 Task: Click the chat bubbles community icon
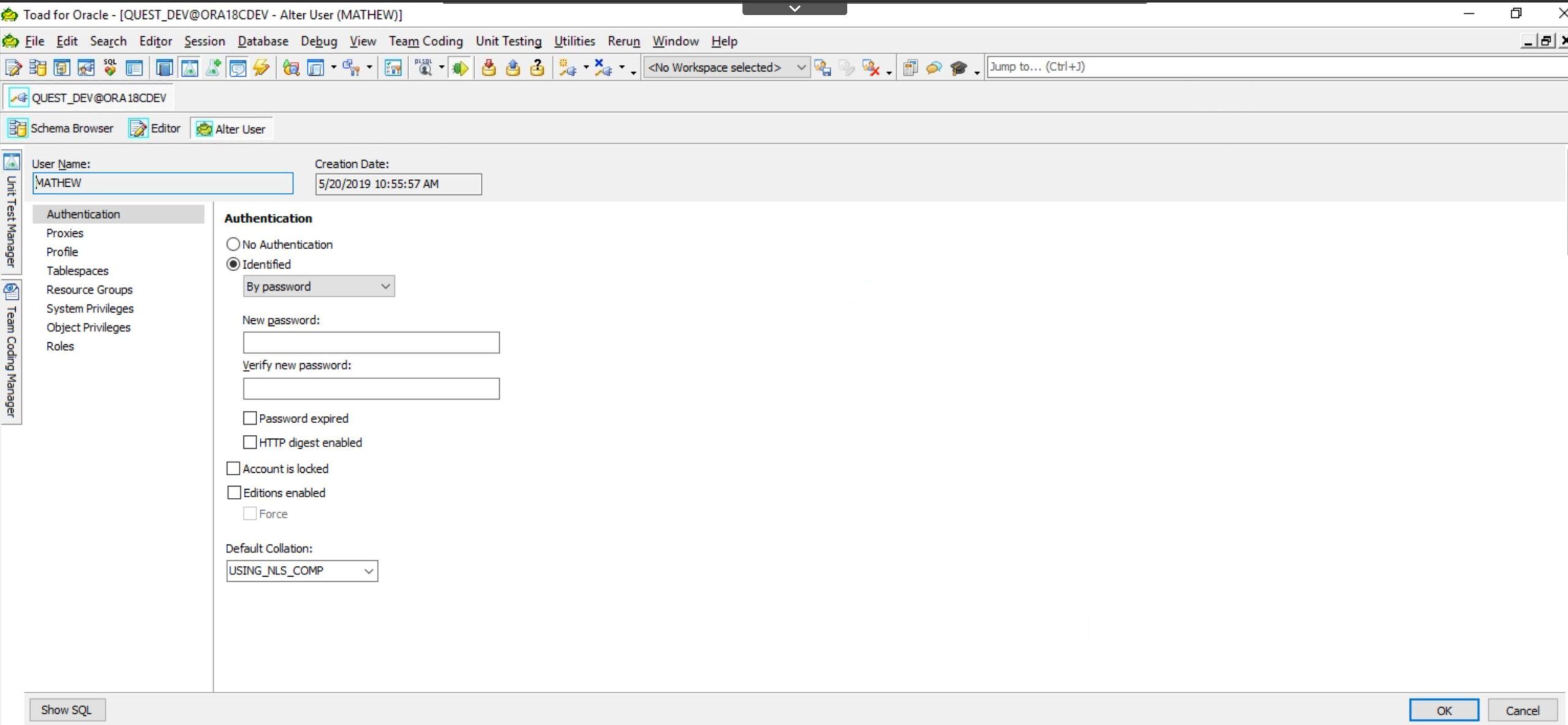(934, 67)
